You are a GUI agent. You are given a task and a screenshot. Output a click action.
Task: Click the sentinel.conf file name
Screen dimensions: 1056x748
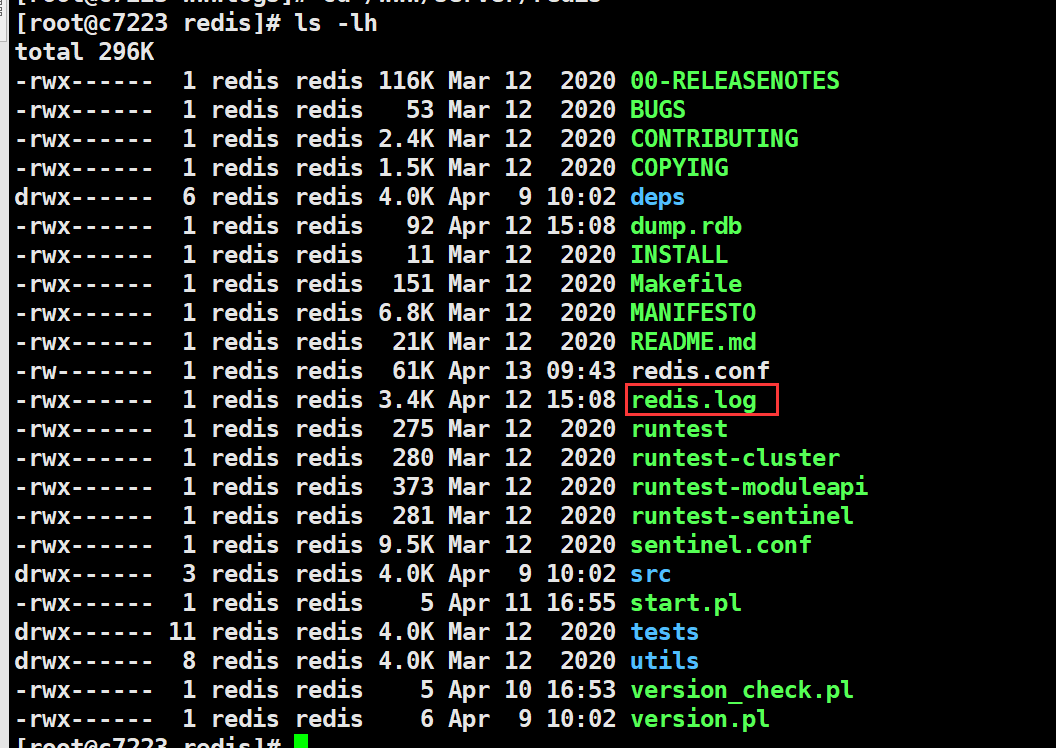(x=721, y=545)
